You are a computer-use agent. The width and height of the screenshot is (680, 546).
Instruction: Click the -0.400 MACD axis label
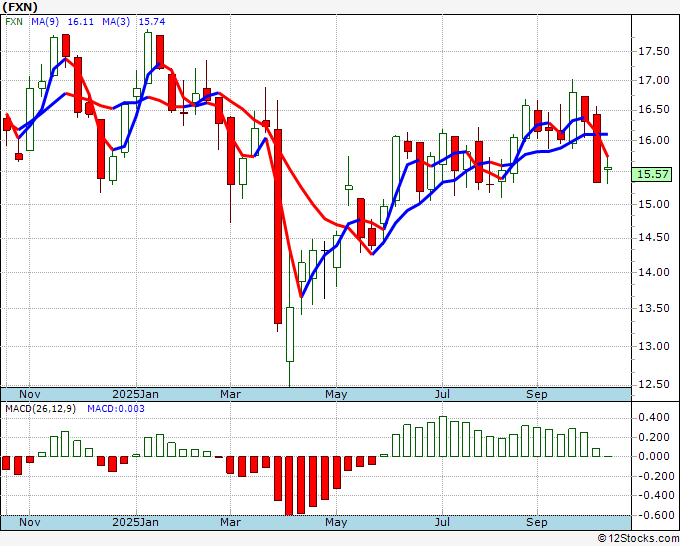(x=654, y=495)
